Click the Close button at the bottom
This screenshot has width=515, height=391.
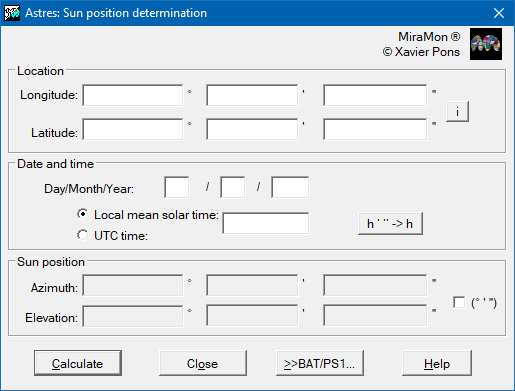coord(203,363)
